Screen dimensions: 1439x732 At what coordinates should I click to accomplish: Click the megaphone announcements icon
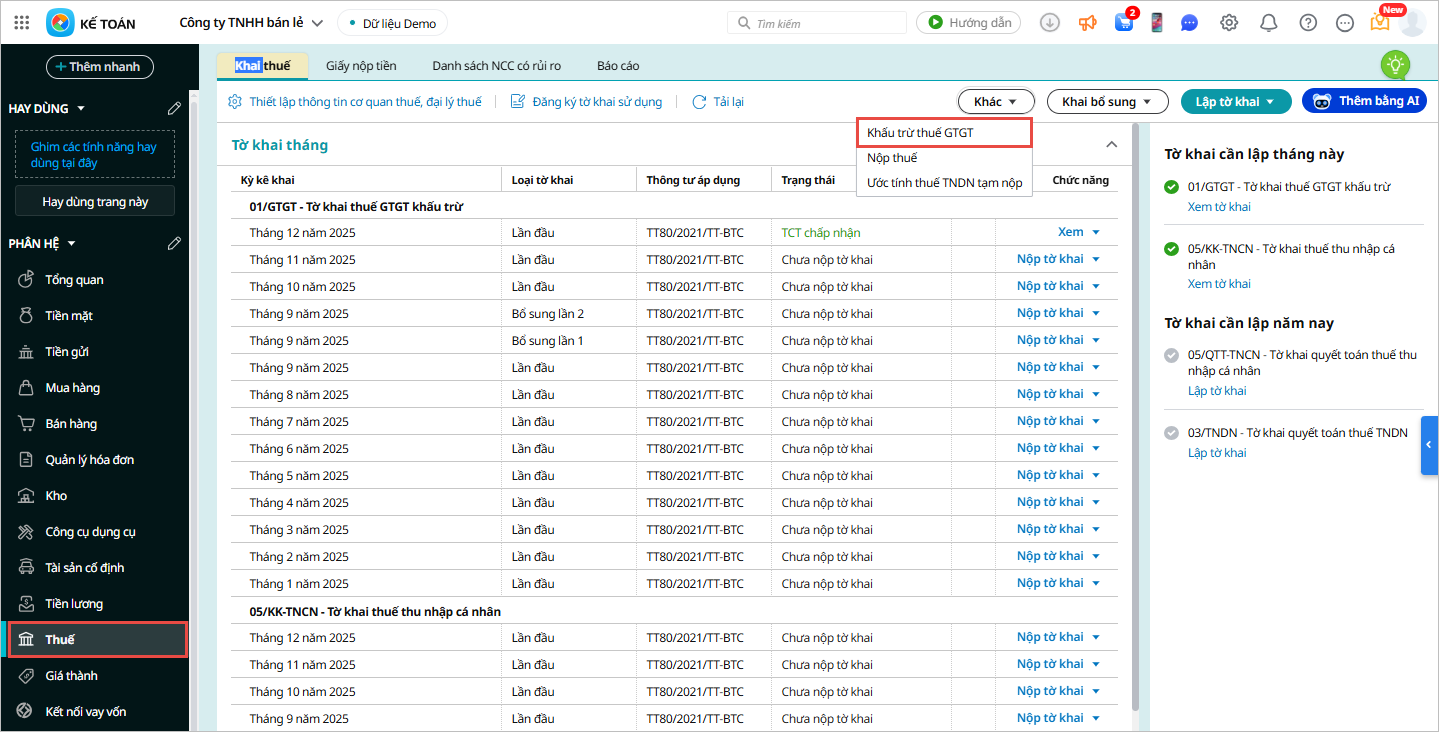point(1088,22)
